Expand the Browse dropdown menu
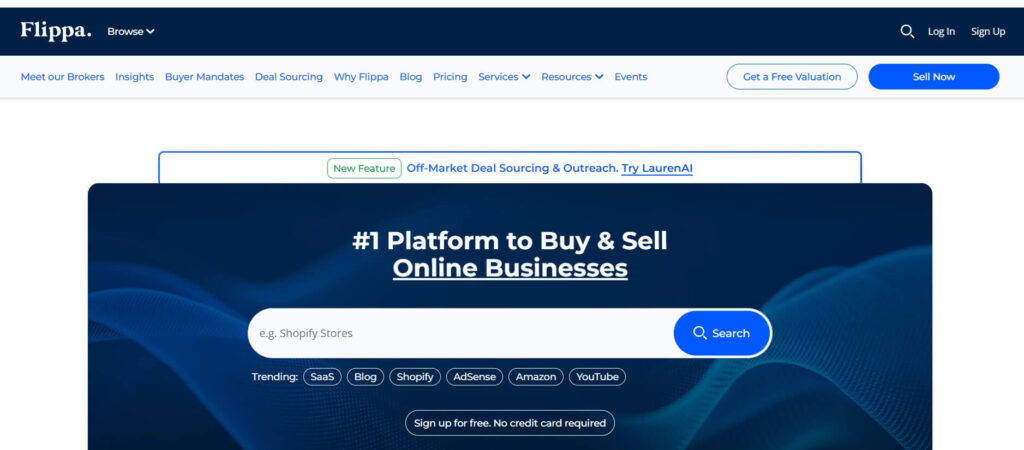 click(x=131, y=31)
